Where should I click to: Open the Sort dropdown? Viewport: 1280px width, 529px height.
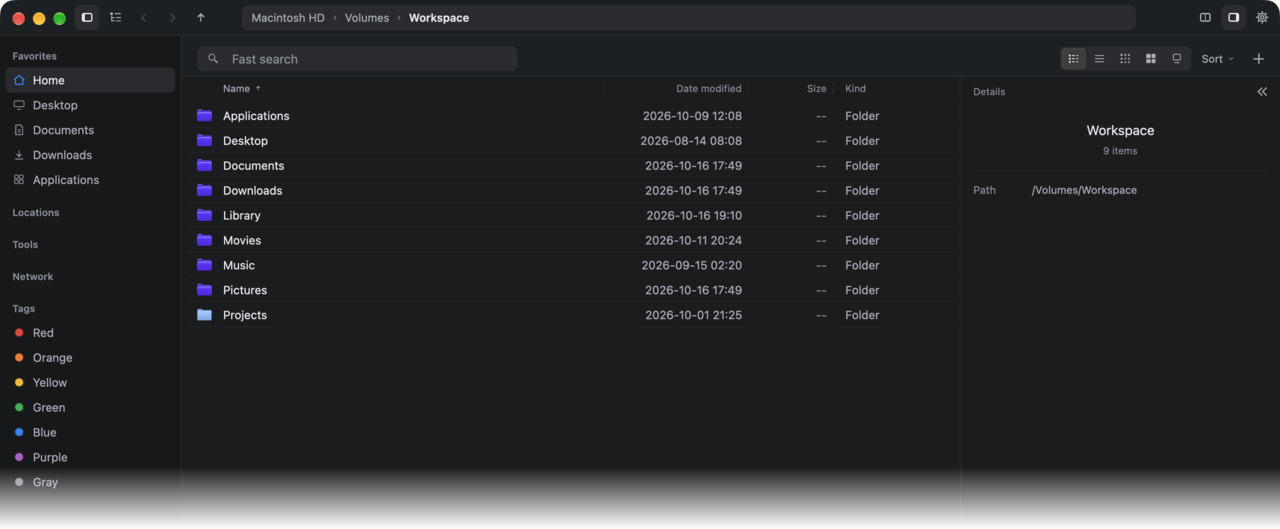(1218, 59)
